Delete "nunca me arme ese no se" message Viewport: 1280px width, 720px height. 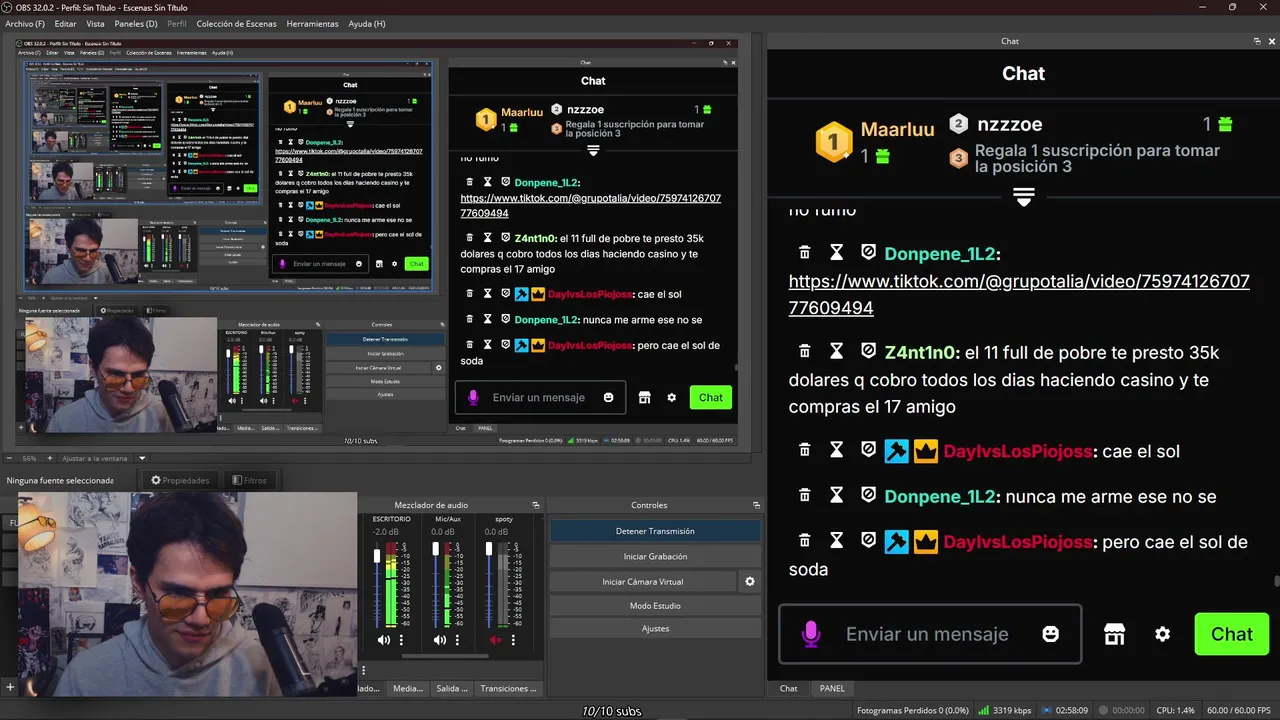(804, 496)
